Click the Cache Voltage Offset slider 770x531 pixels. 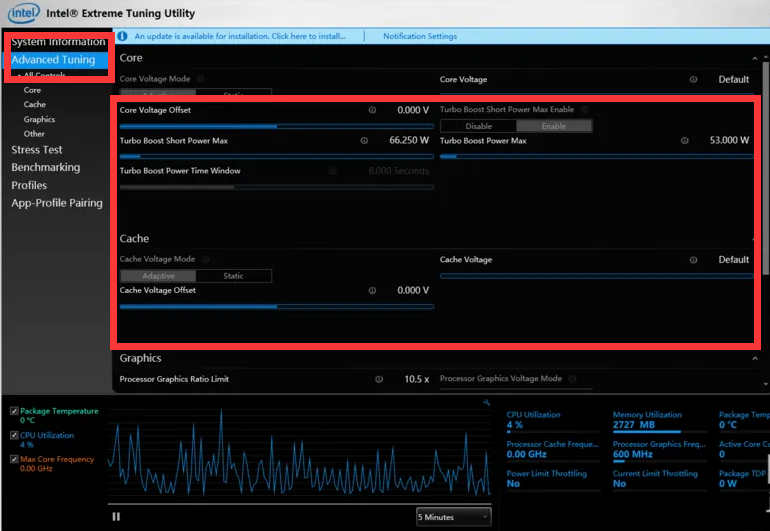276,307
